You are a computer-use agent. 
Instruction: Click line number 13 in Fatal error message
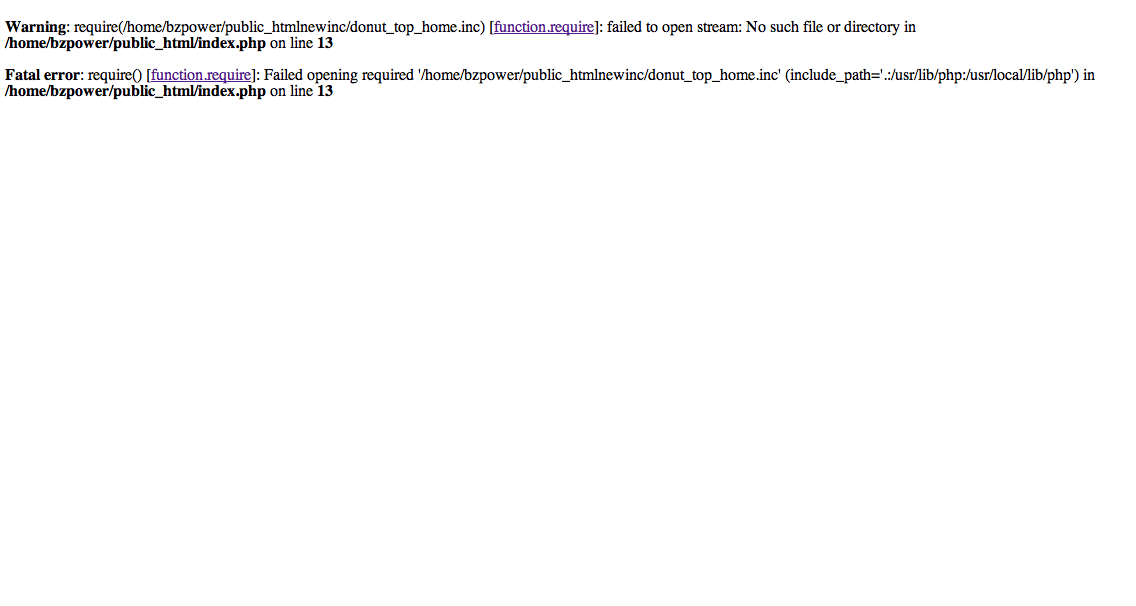tap(325, 91)
